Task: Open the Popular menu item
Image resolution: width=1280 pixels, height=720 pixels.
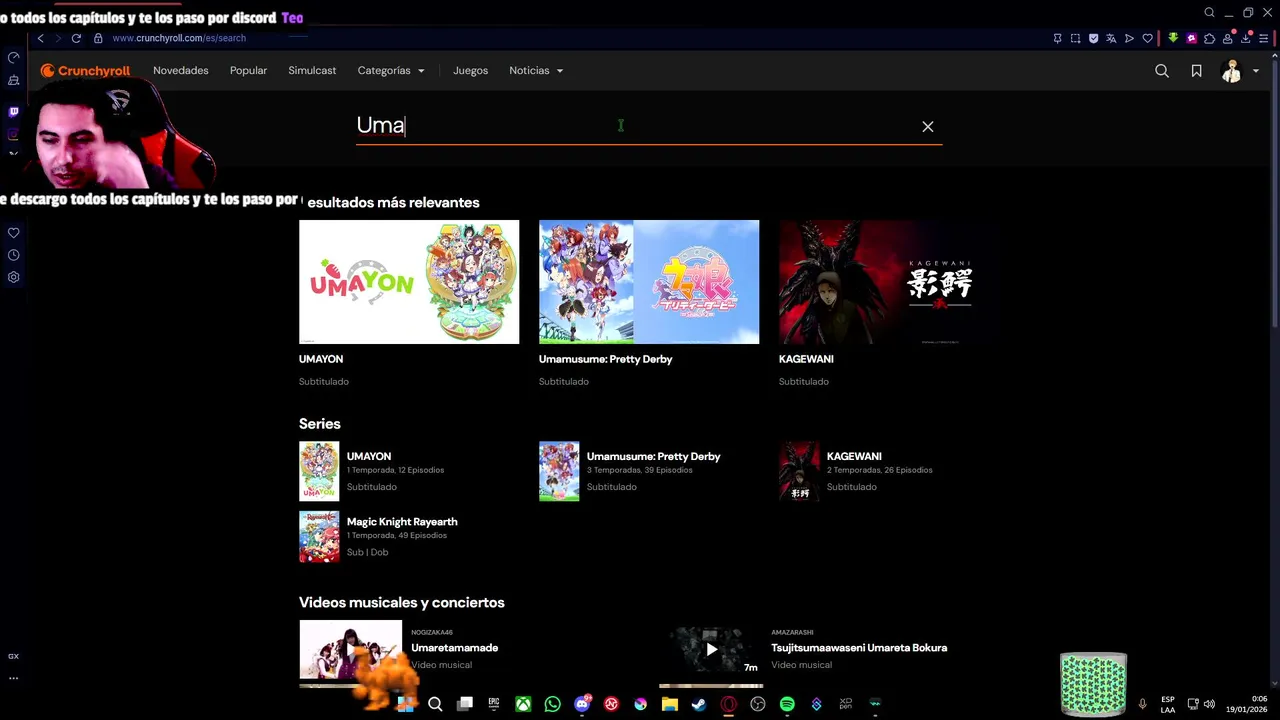Action: click(248, 71)
